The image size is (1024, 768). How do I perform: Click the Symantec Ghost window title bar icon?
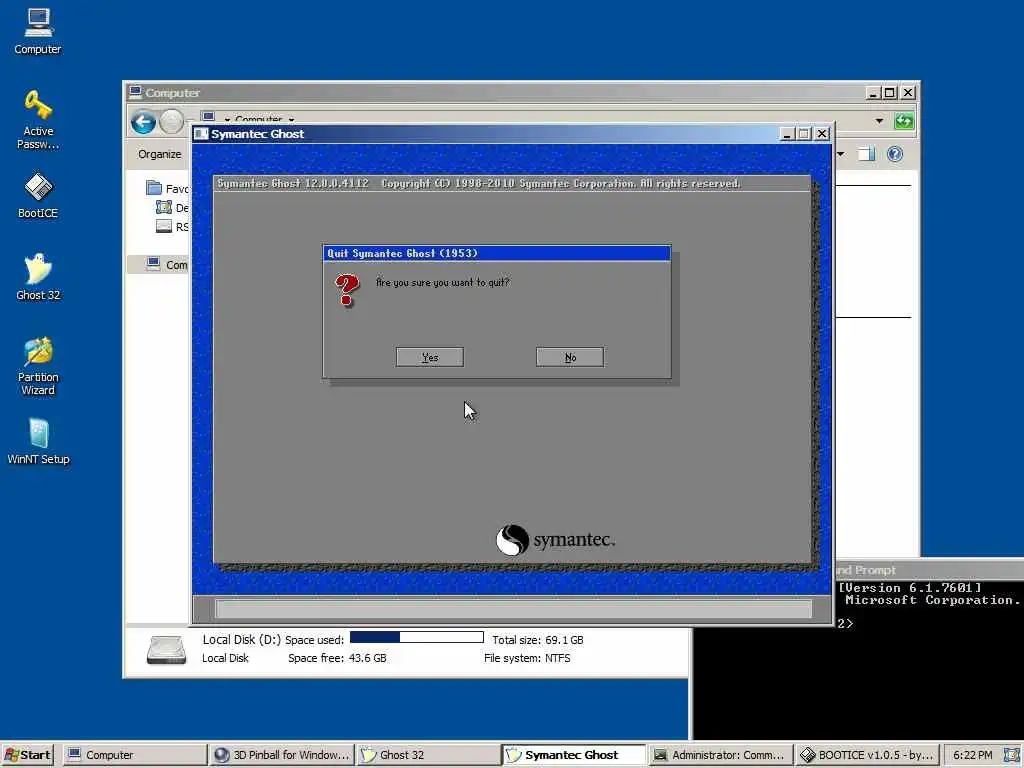click(202, 134)
